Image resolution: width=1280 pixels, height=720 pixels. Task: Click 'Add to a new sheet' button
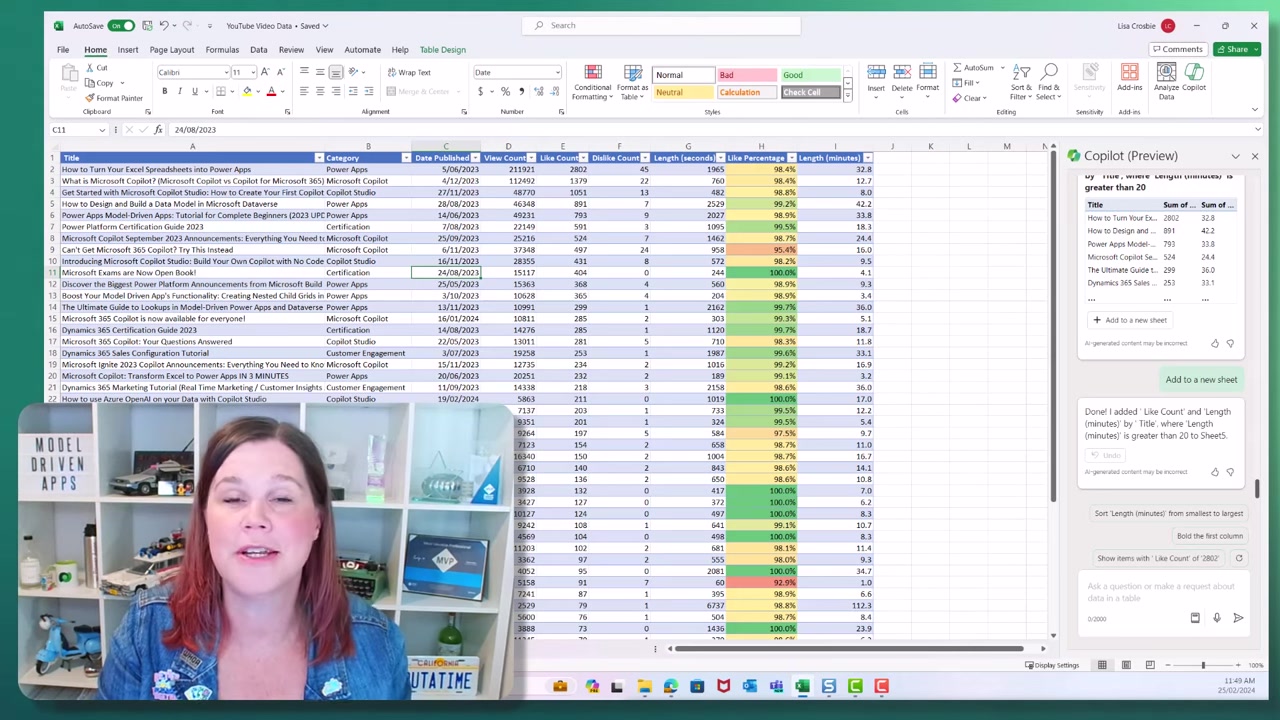click(x=1130, y=320)
